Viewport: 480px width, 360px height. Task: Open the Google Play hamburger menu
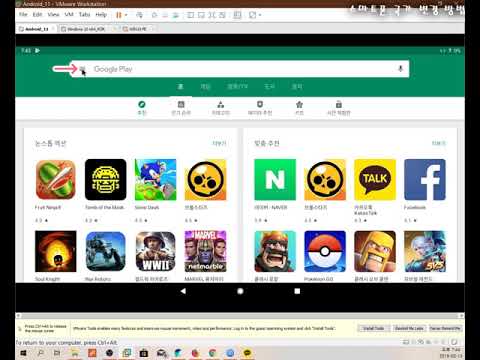pos(82,69)
